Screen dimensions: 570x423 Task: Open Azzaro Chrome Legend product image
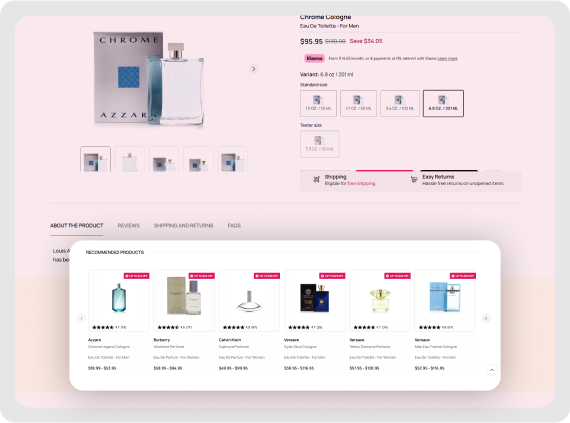(119, 298)
